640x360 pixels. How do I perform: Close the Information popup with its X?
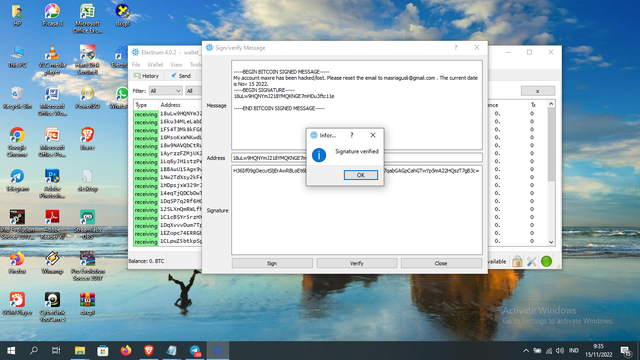pos(372,135)
